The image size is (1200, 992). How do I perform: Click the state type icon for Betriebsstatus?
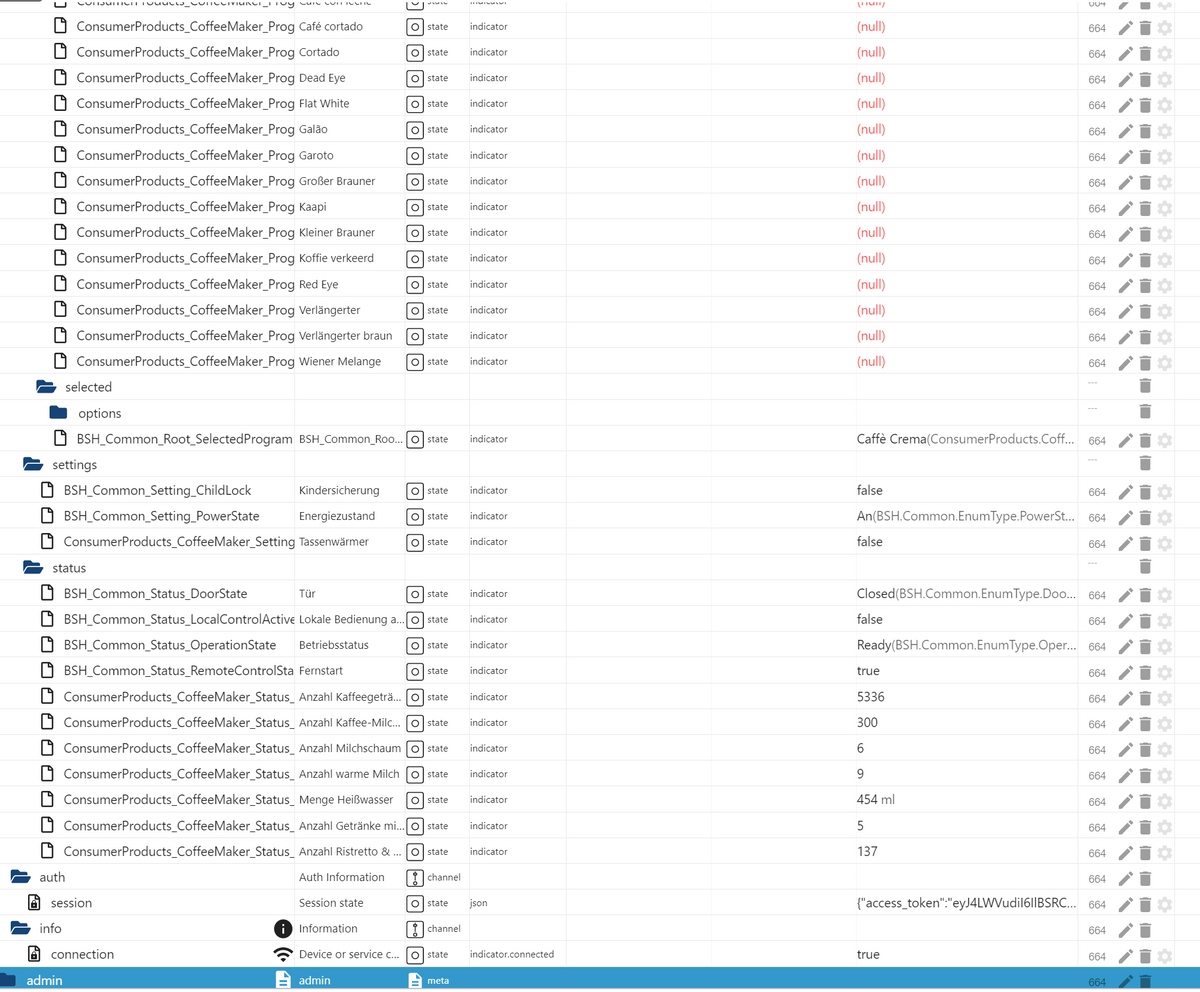pyautogui.click(x=416, y=645)
